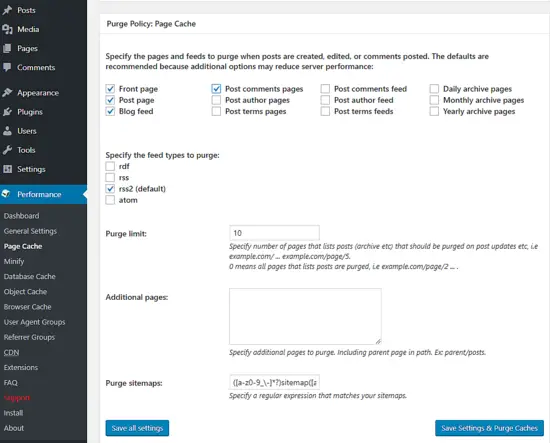Image resolution: width=550 pixels, height=443 pixels.
Task: Open the Minify submenu
Action: [14, 261]
